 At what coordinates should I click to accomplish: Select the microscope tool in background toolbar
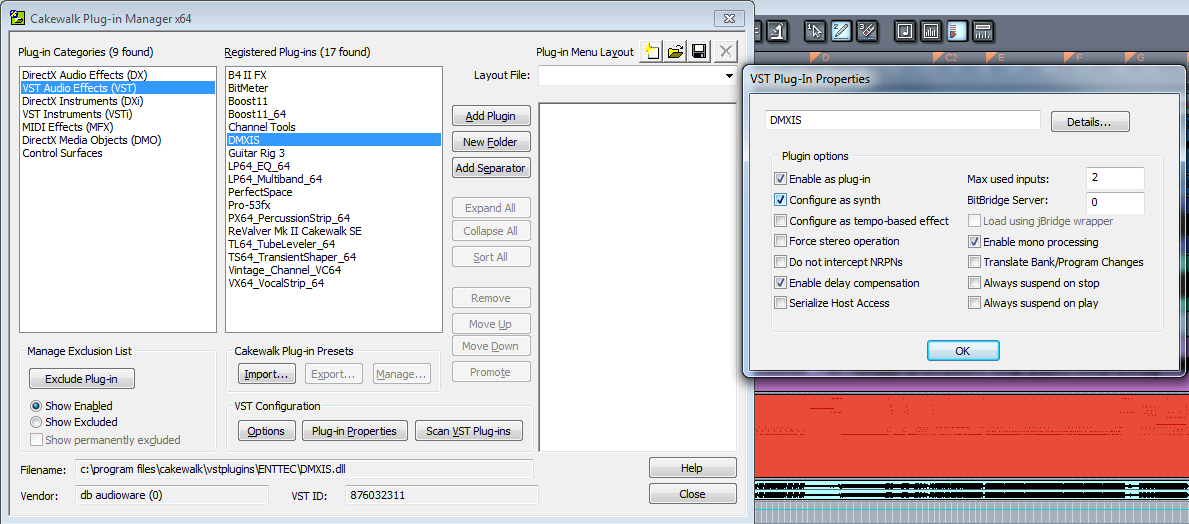coord(778,31)
